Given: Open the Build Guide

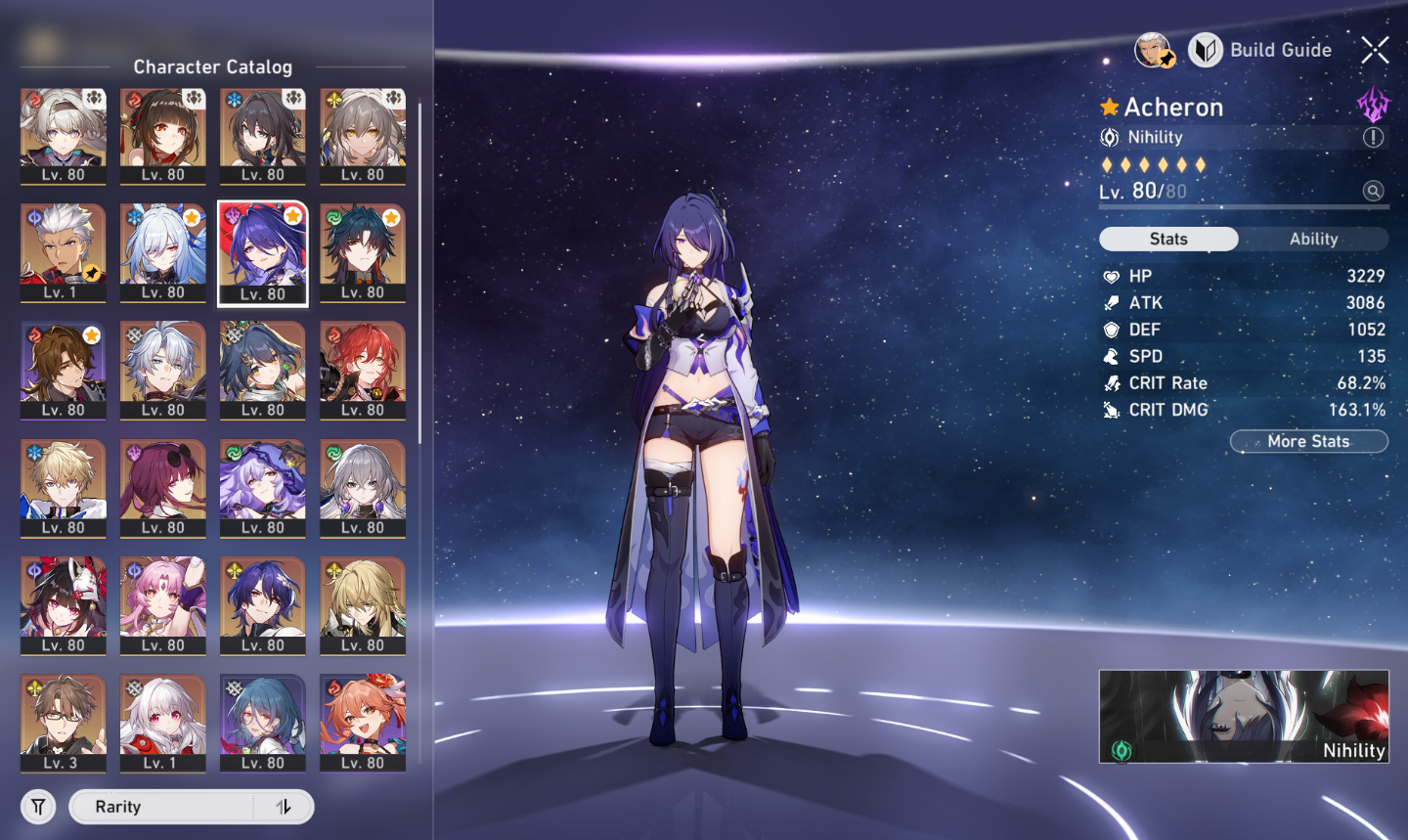Looking at the screenshot, I should (1260, 50).
